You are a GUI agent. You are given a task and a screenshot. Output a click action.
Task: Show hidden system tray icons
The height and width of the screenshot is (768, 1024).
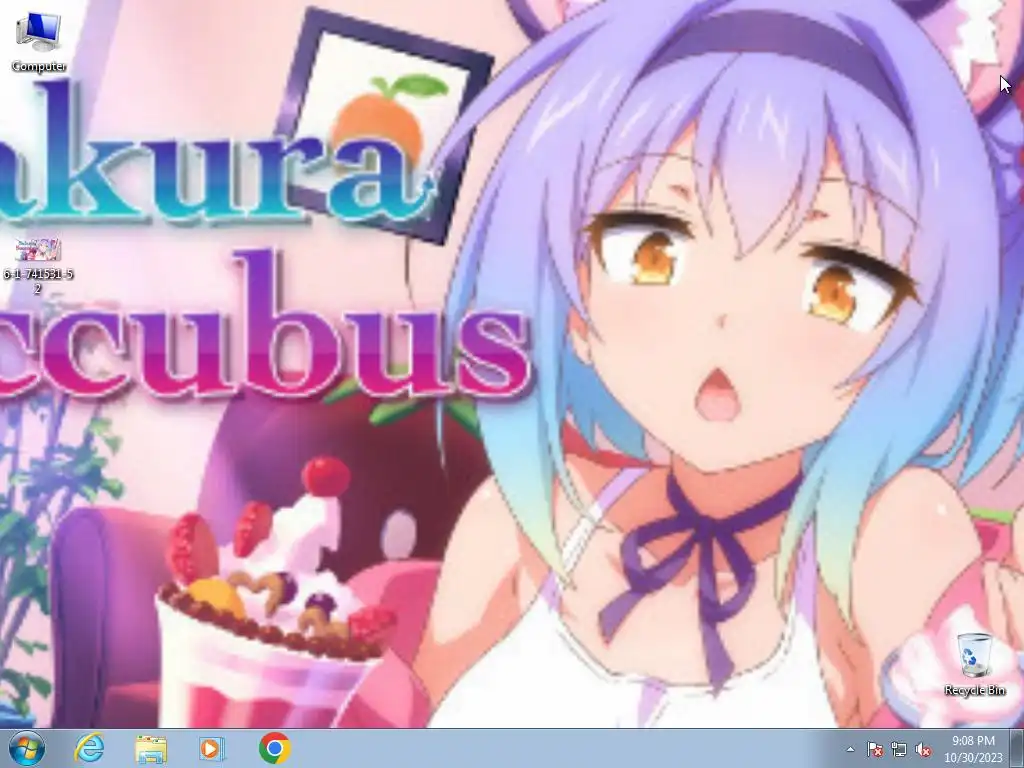tap(850, 749)
